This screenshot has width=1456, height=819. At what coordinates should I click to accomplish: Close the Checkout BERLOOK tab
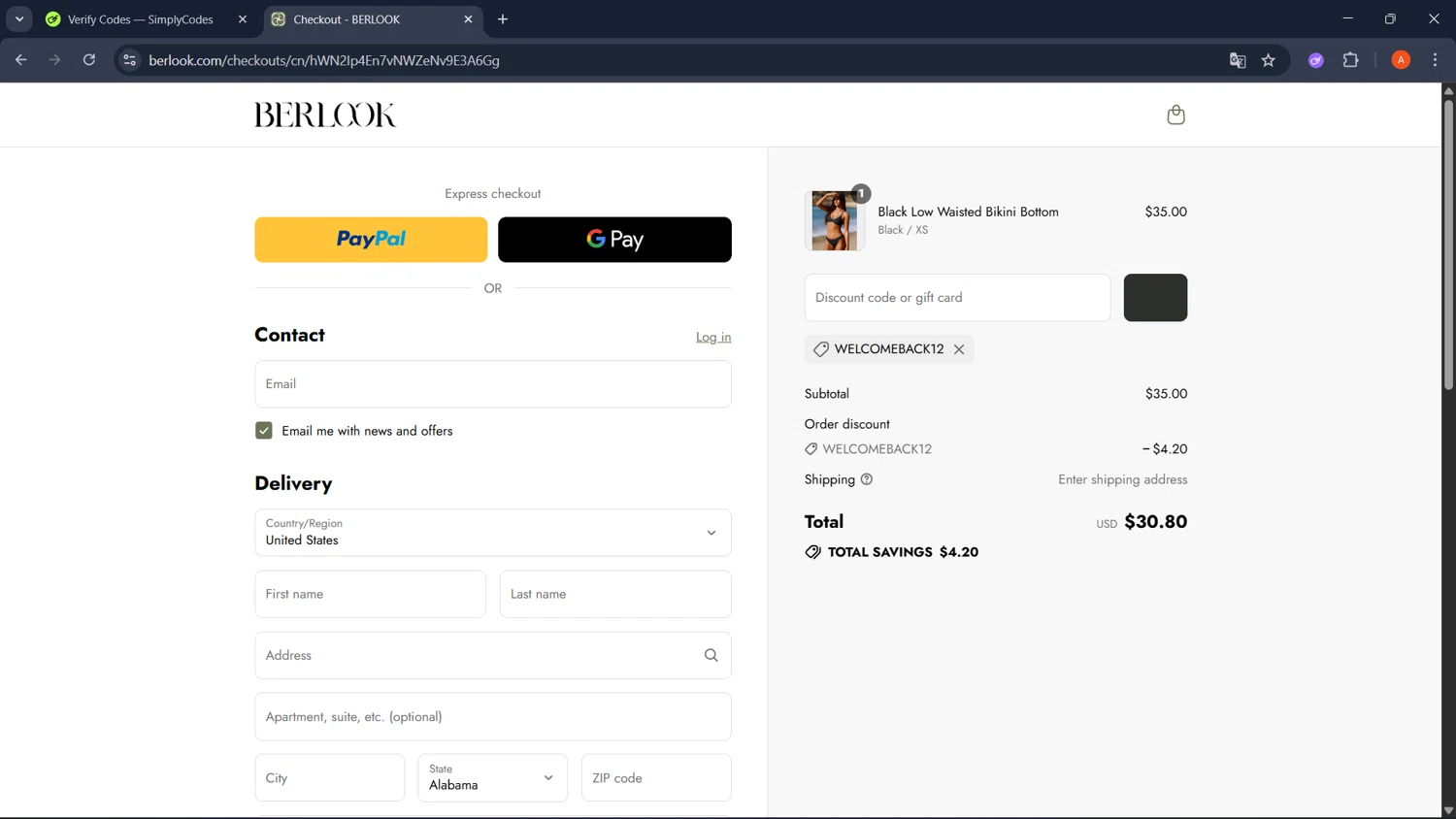(x=468, y=19)
